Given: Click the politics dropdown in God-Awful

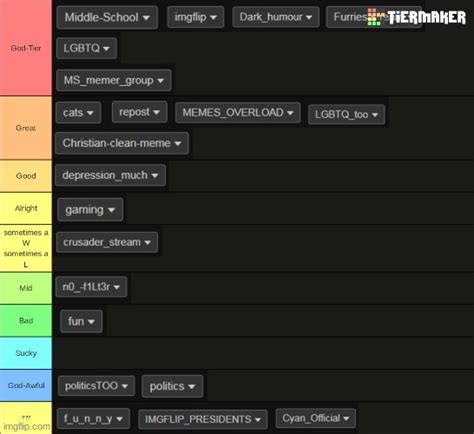Looking at the screenshot, I should (x=172, y=386).
